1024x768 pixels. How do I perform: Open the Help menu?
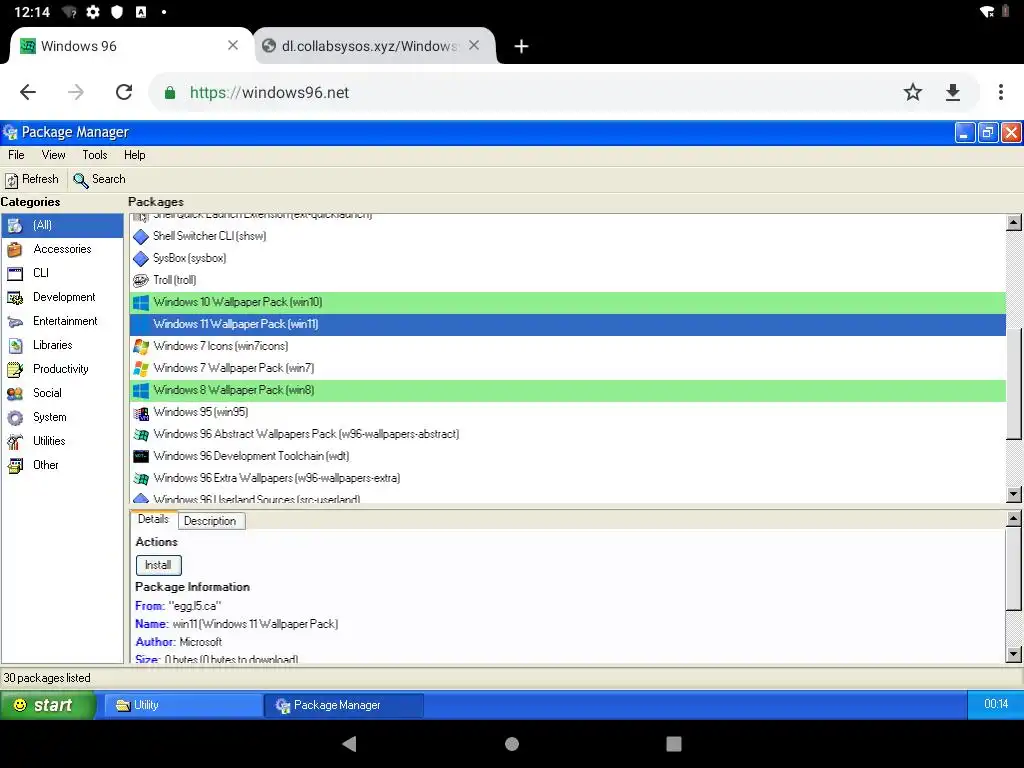(x=135, y=155)
